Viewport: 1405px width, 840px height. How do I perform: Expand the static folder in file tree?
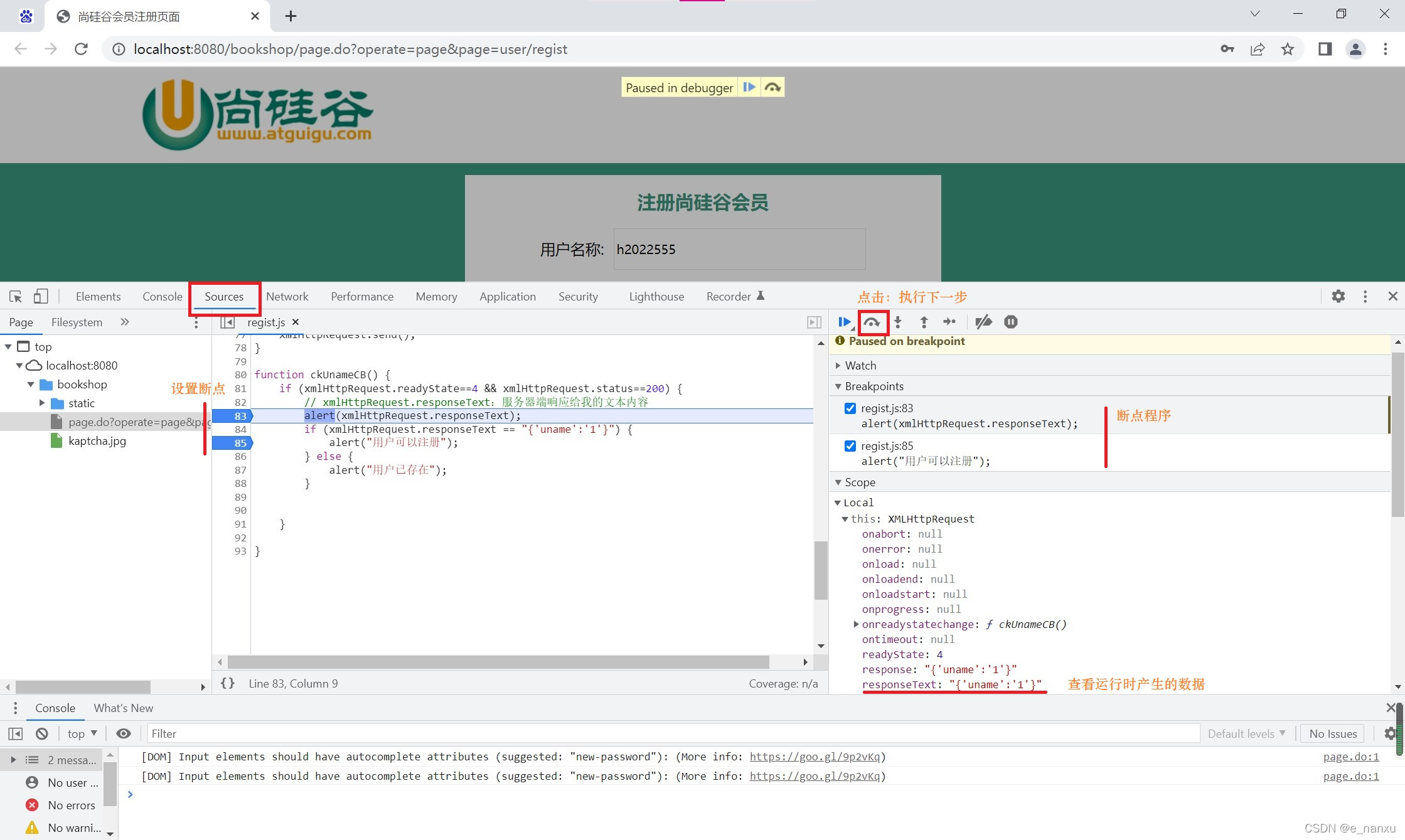[42, 403]
